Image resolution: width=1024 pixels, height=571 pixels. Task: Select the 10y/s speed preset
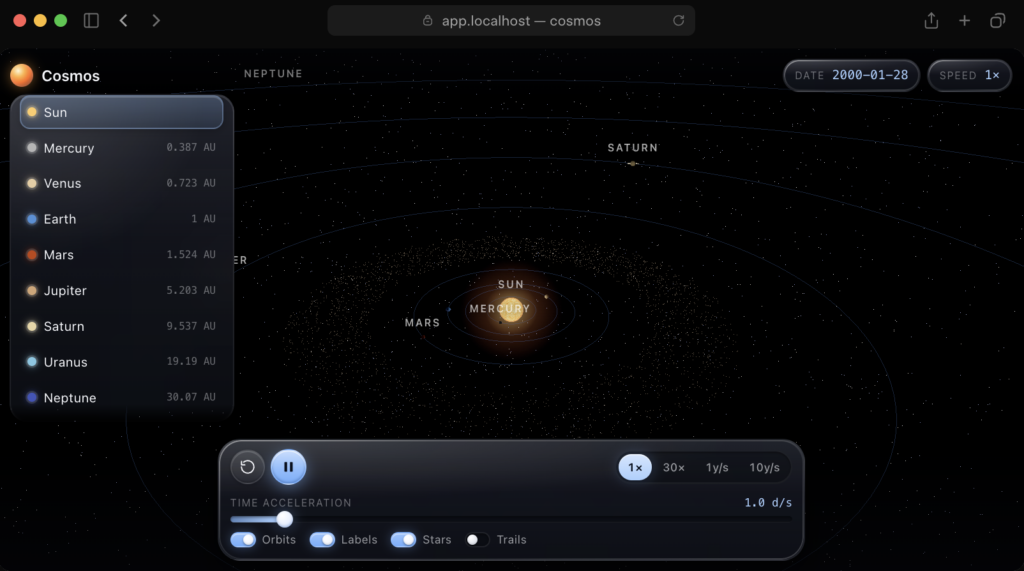click(x=764, y=467)
